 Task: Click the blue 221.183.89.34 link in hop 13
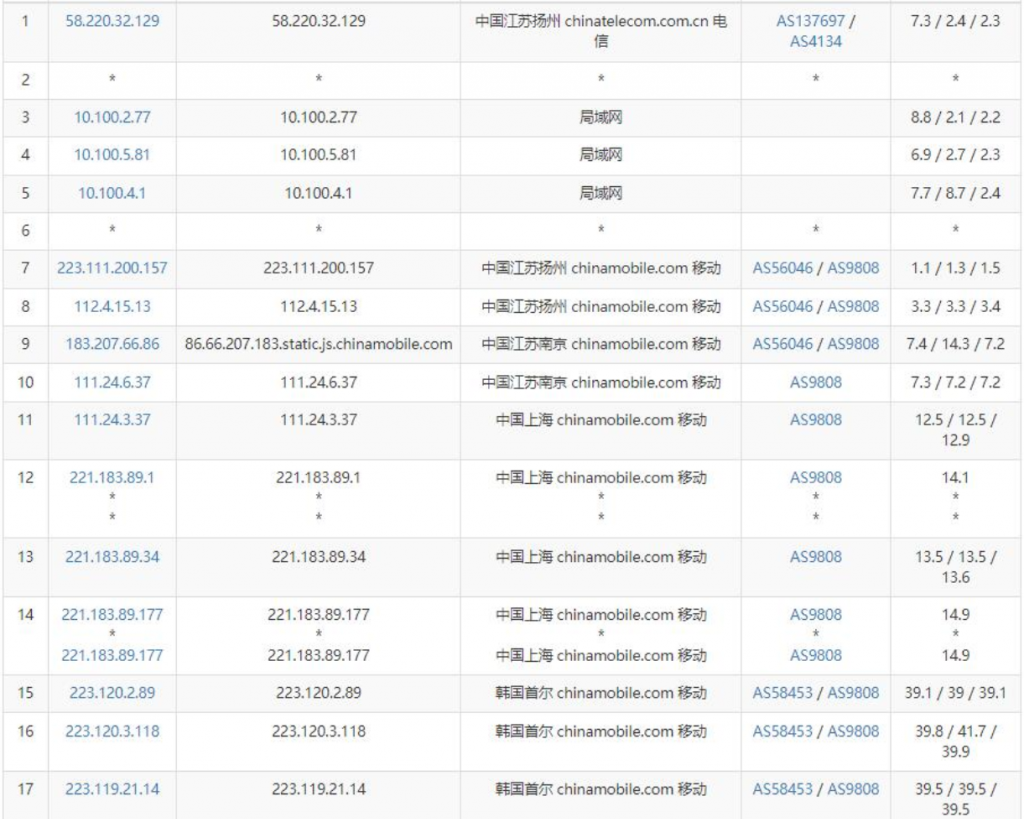[112, 557]
